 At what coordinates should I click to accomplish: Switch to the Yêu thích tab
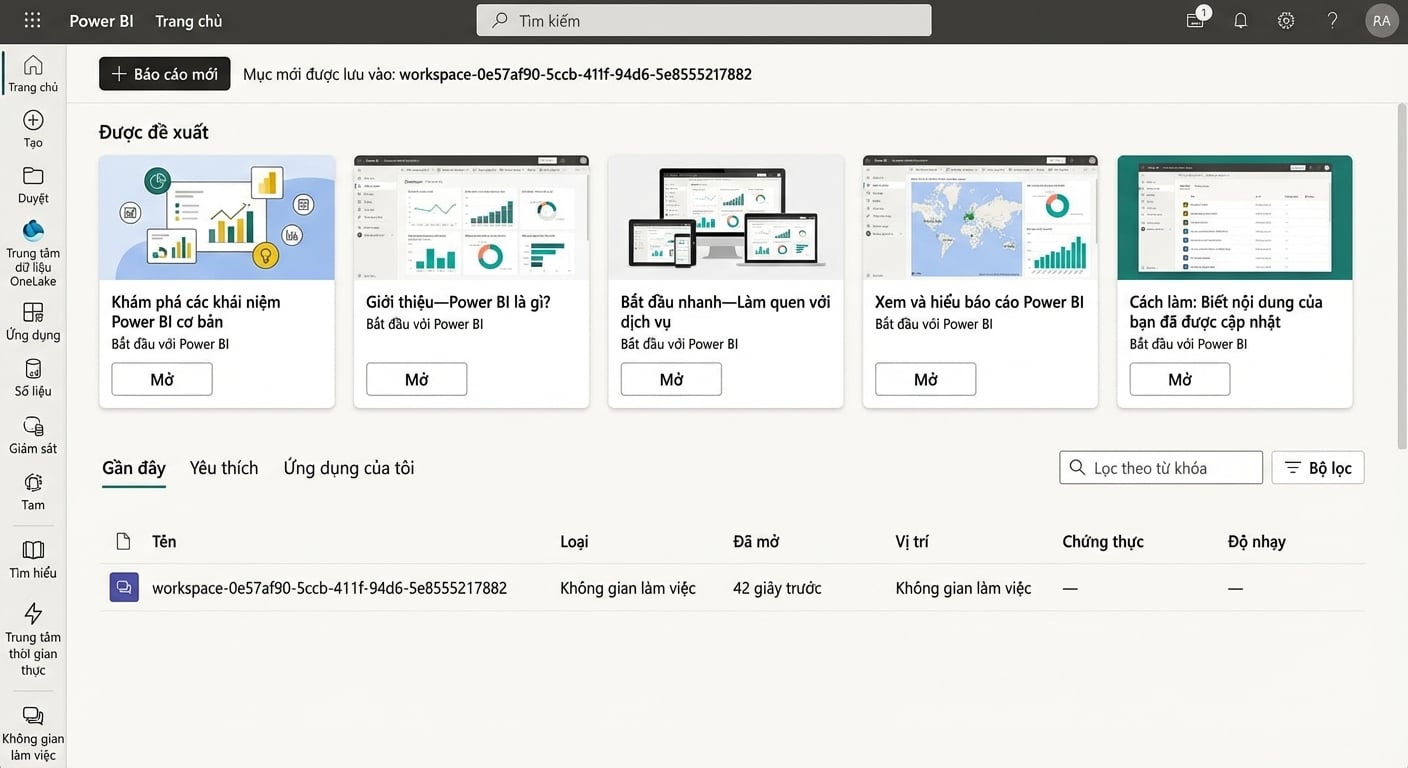pos(224,468)
